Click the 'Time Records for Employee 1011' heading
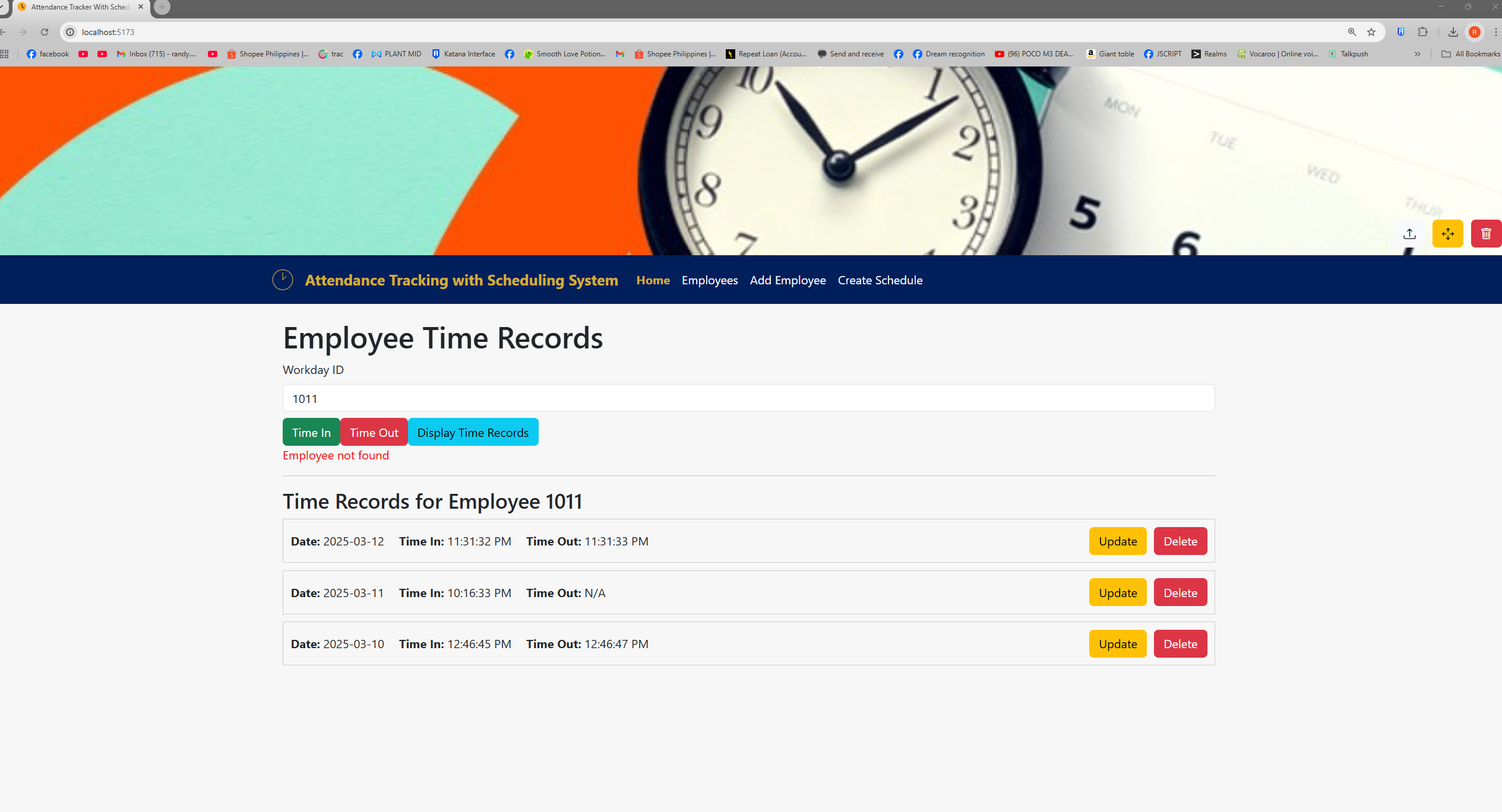This screenshot has height=812, width=1502. [x=432, y=502]
